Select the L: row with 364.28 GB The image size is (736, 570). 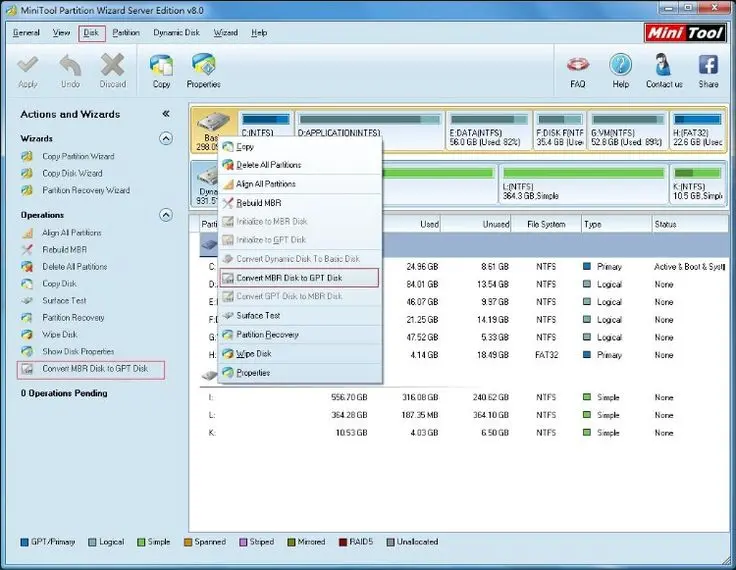pyautogui.click(x=462, y=415)
